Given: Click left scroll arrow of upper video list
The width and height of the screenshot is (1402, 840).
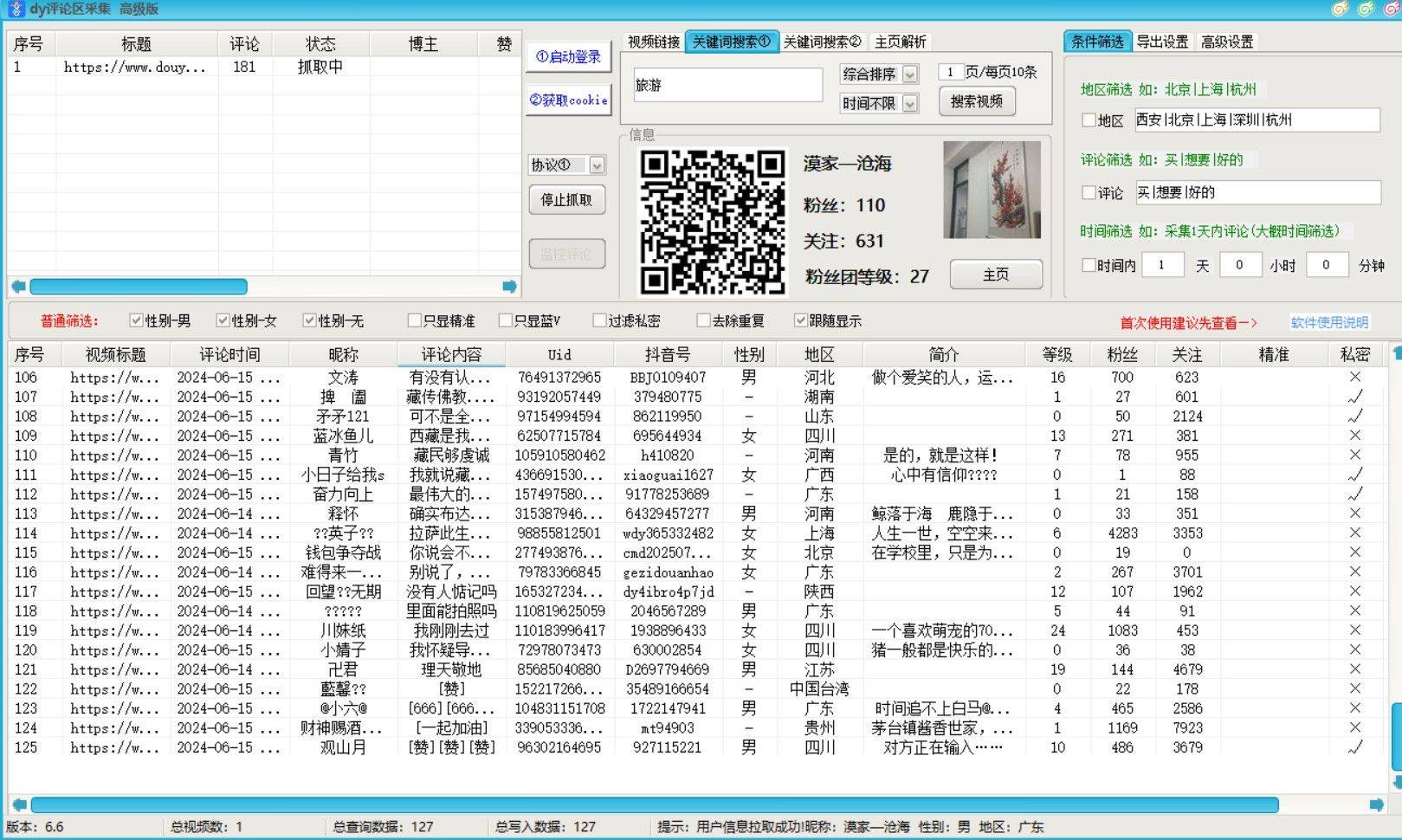Looking at the screenshot, I should tap(18, 287).
